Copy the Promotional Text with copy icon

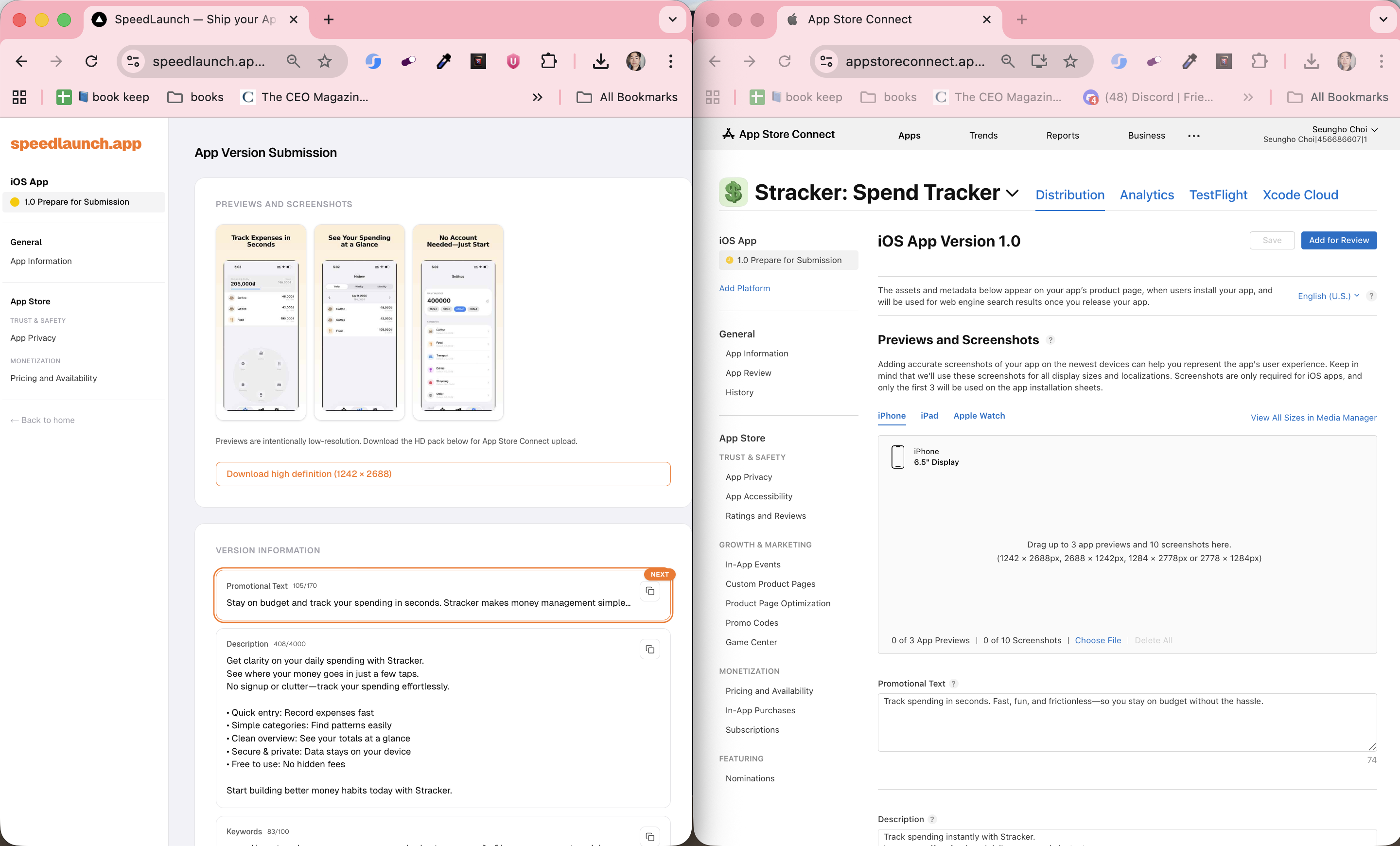point(650,591)
